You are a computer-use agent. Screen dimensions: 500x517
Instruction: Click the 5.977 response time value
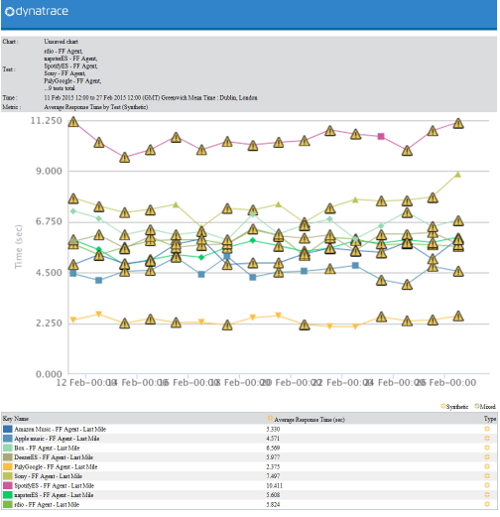pos(273,457)
